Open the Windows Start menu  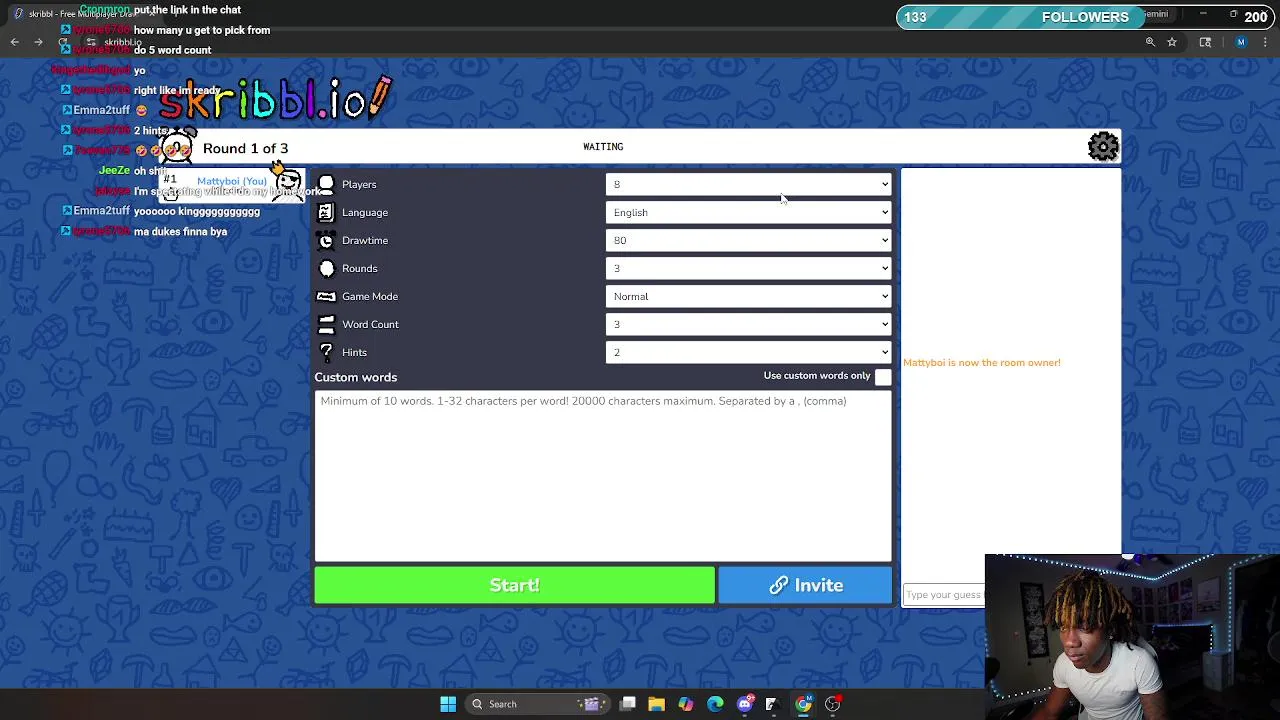click(x=448, y=704)
